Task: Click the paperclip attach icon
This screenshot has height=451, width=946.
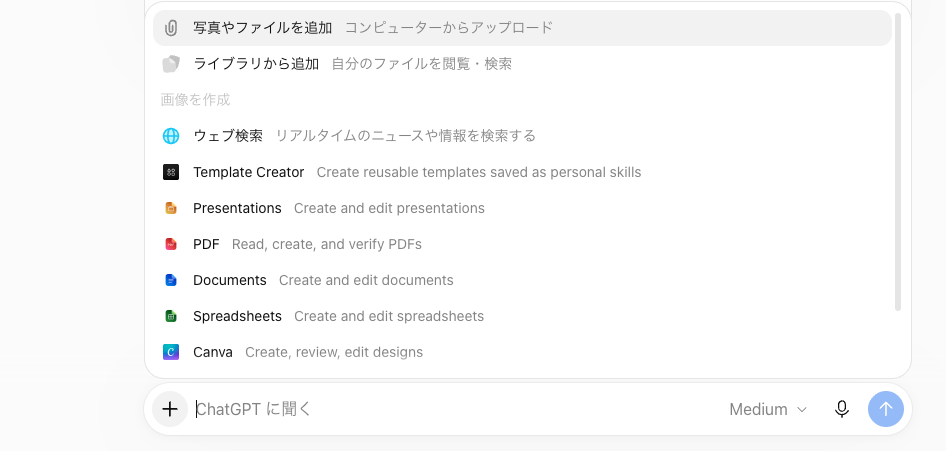Action: click(171, 28)
